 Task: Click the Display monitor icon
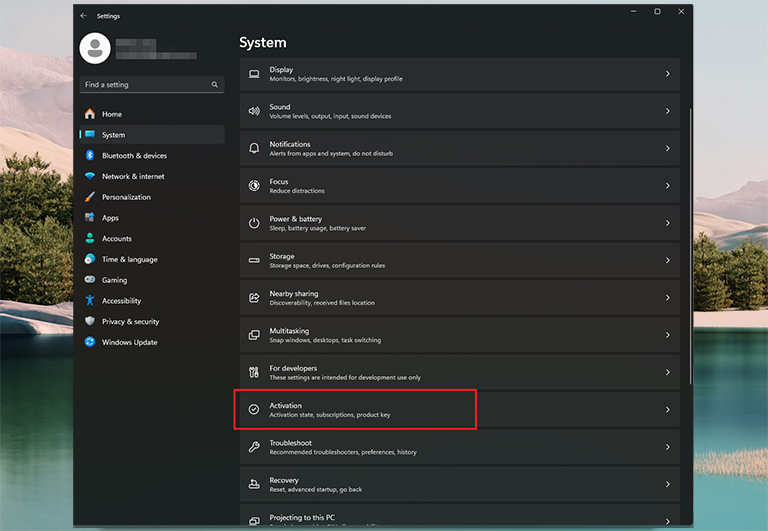(254, 74)
